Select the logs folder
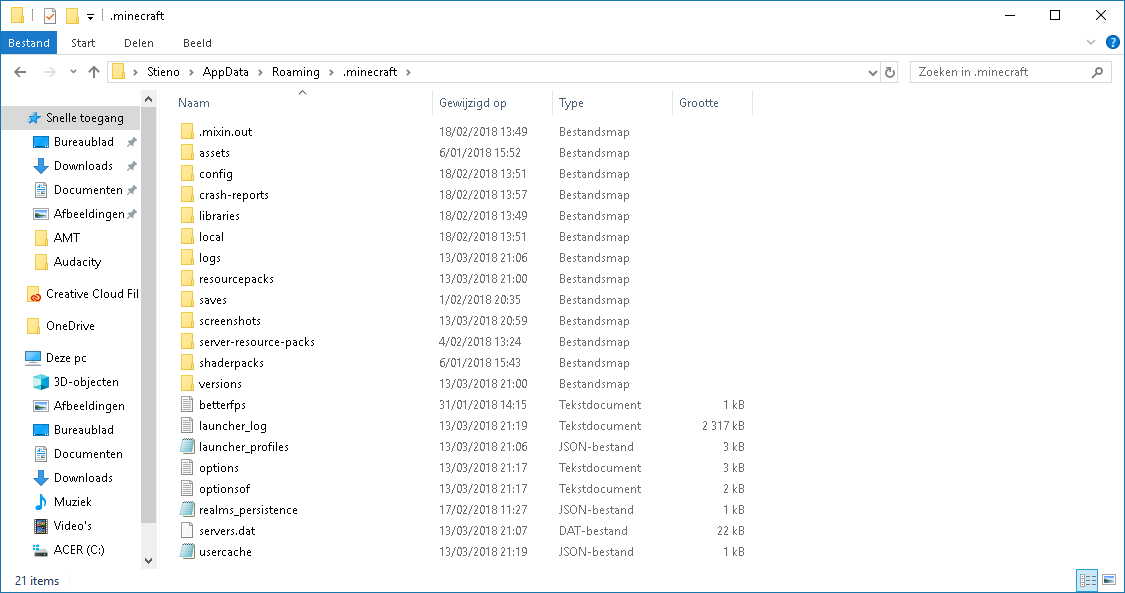This screenshot has width=1125, height=593. coord(210,258)
